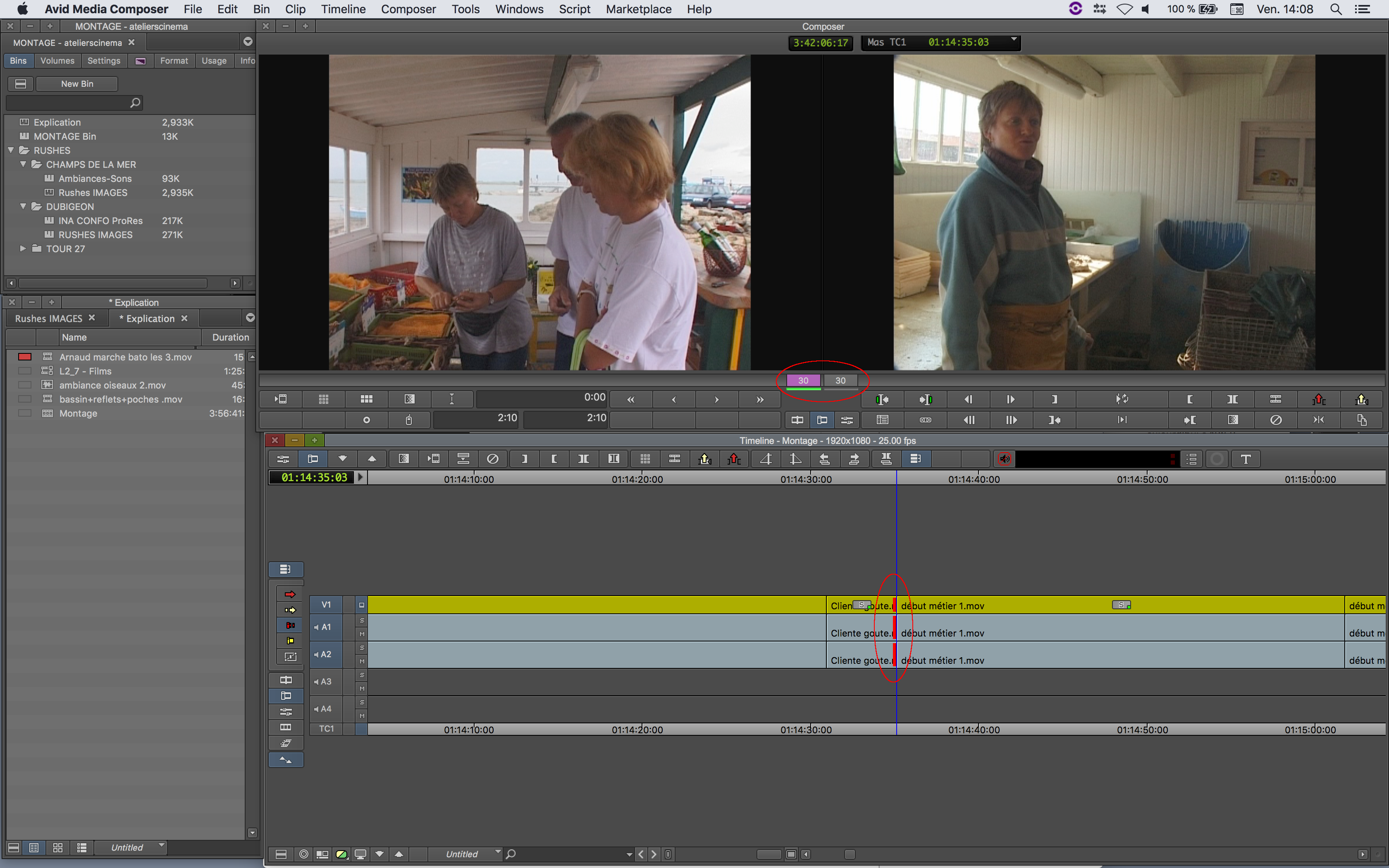
Task: Toggle the V1 video track monitor
Action: tap(362, 605)
